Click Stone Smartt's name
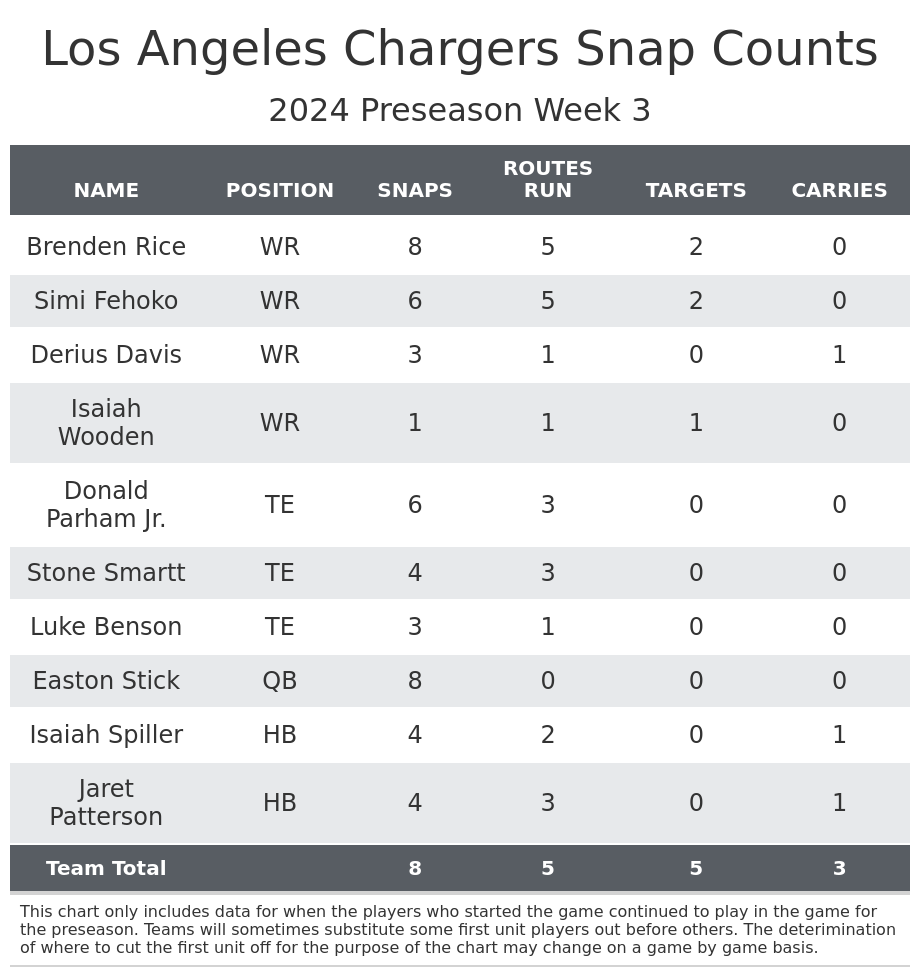Image resolution: width=920 pixels, height=976 pixels. 106,573
